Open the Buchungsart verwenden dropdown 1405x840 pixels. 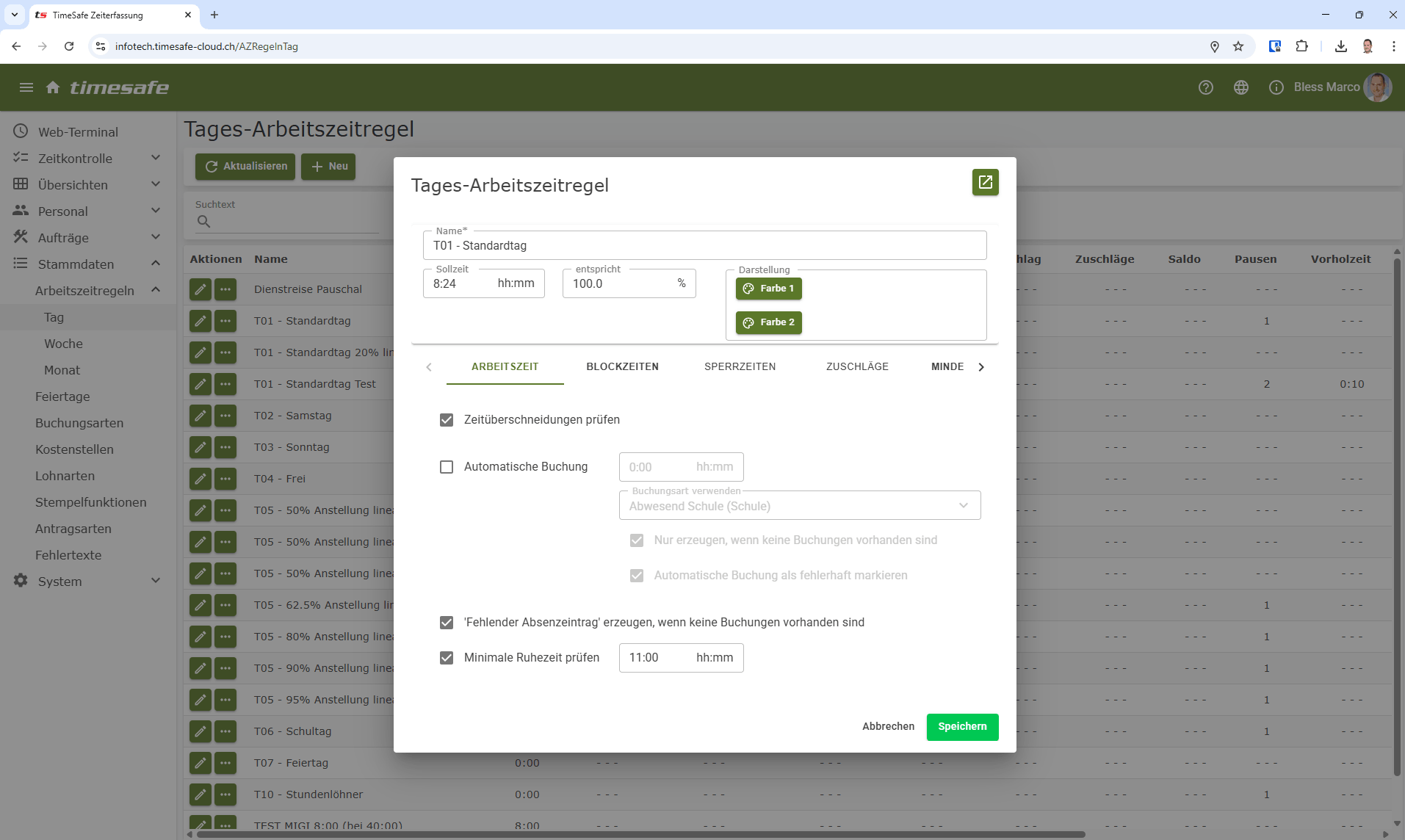799,506
